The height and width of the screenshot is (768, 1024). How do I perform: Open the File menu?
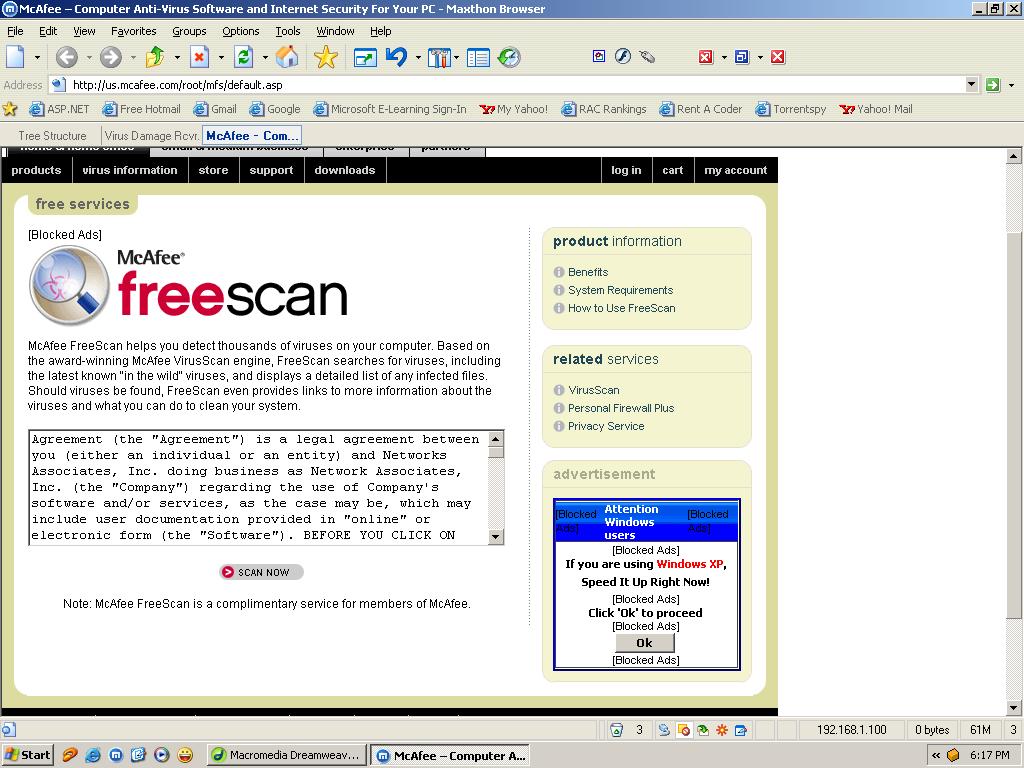(x=15, y=31)
